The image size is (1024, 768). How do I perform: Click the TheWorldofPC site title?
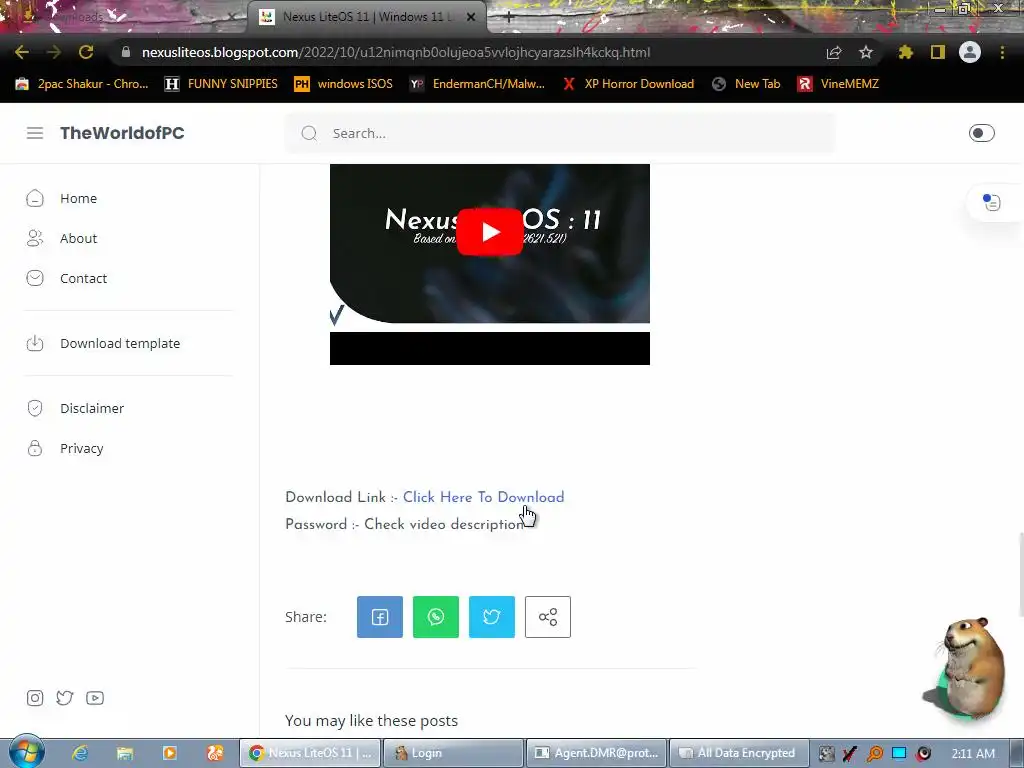tap(122, 133)
